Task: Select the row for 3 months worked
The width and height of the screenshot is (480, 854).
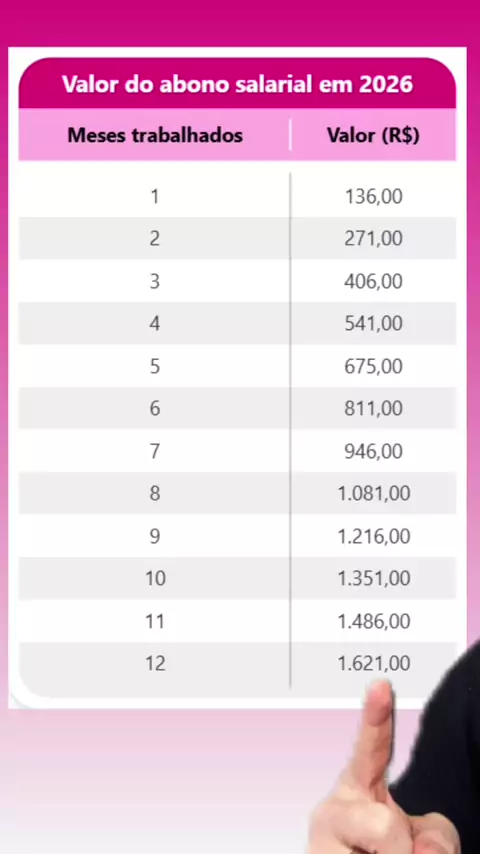Action: [237, 281]
